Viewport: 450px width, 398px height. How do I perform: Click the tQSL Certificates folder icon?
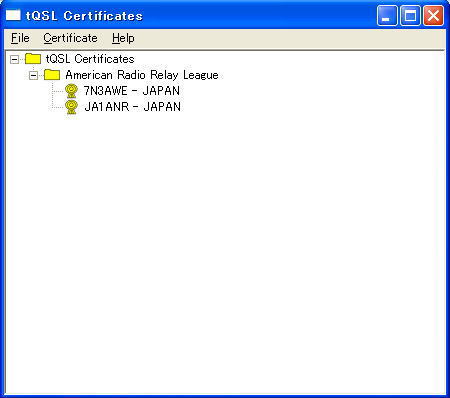(33, 59)
